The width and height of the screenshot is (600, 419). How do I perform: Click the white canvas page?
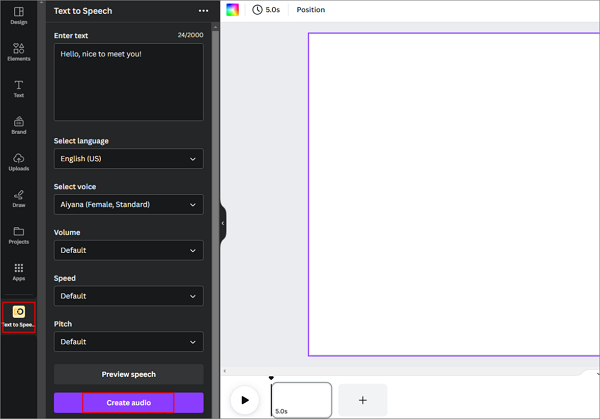coord(454,194)
